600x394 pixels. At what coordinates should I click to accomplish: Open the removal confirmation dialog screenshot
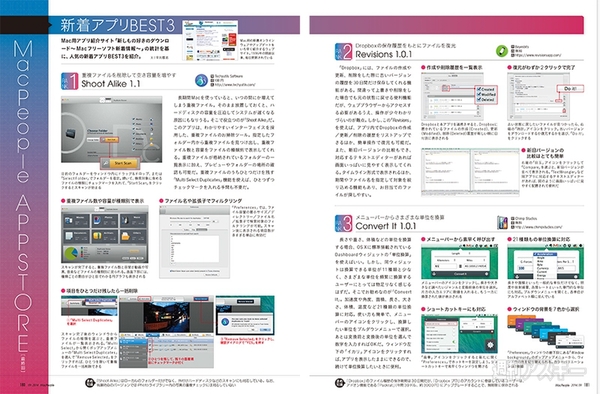coord(245,316)
